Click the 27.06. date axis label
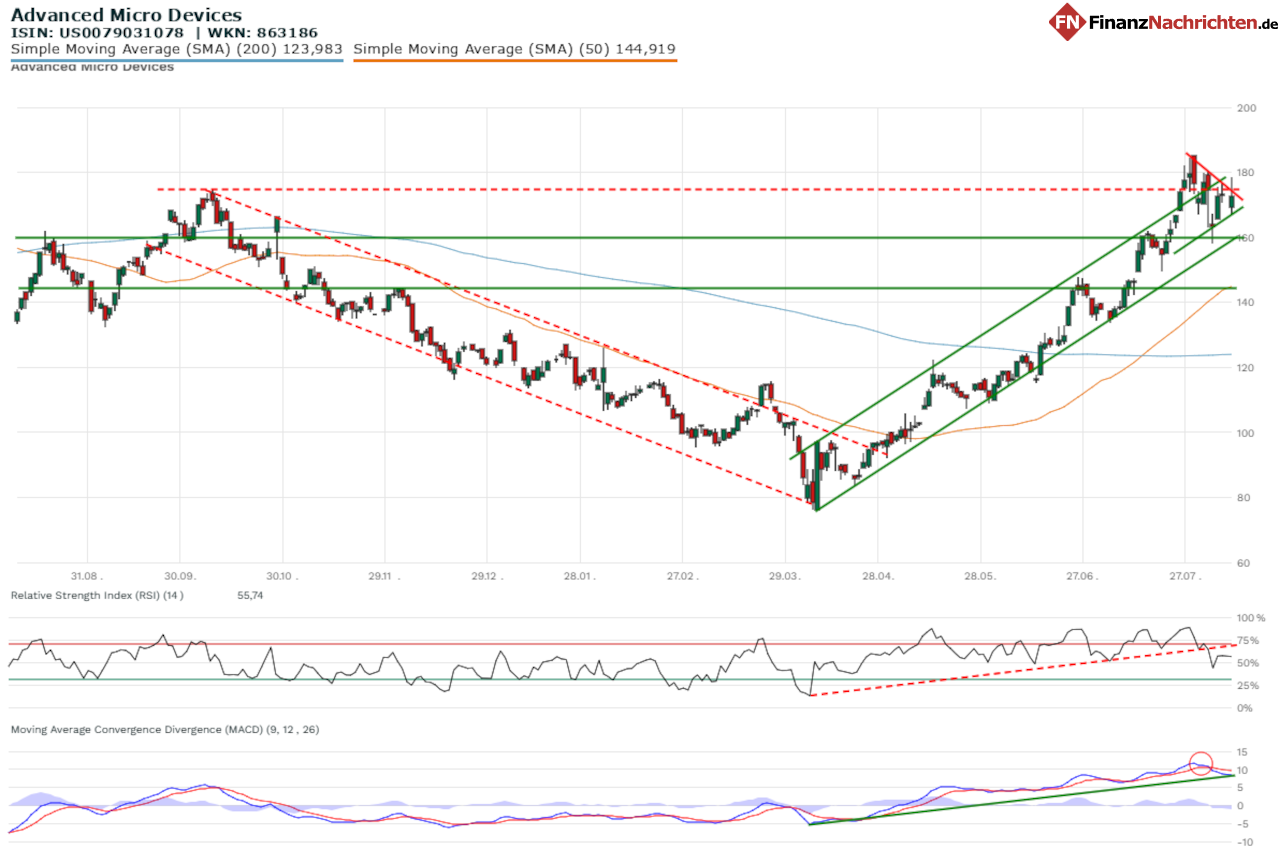Viewport: 1280px width, 850px height. click(1082, 576)
